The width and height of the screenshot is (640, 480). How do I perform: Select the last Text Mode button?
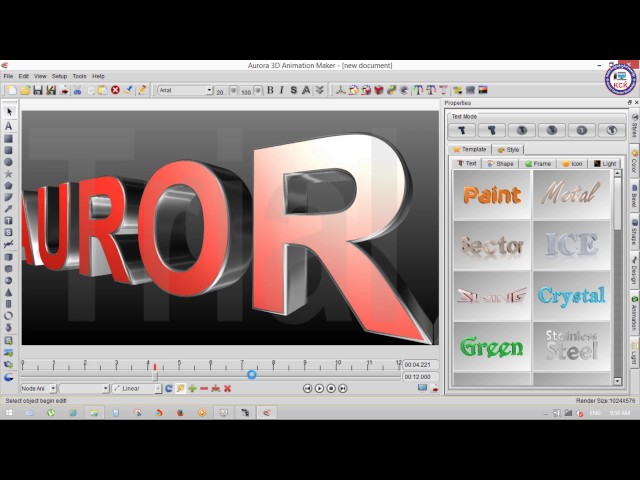(x=611, y=130)
